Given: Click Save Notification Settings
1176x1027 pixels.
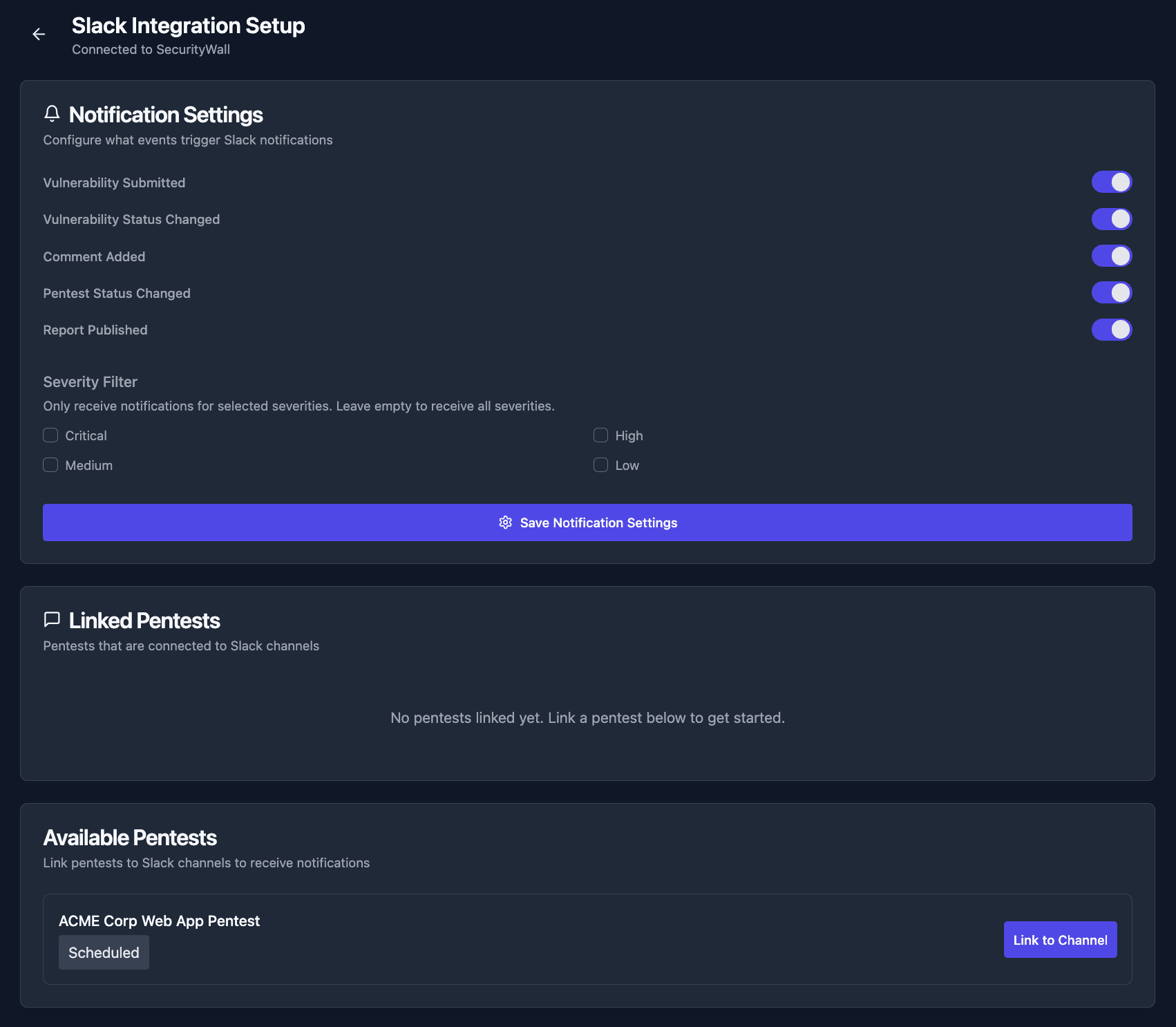Looking at the screenshot, I should [x=587, y=522].
